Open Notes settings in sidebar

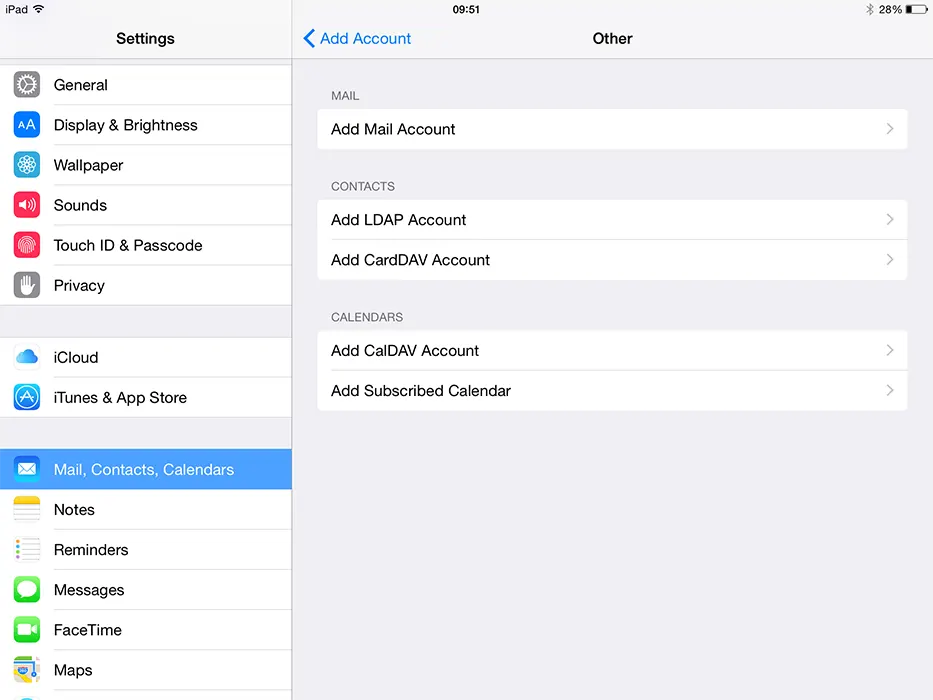pyautogui.click(x=74, y=510)
